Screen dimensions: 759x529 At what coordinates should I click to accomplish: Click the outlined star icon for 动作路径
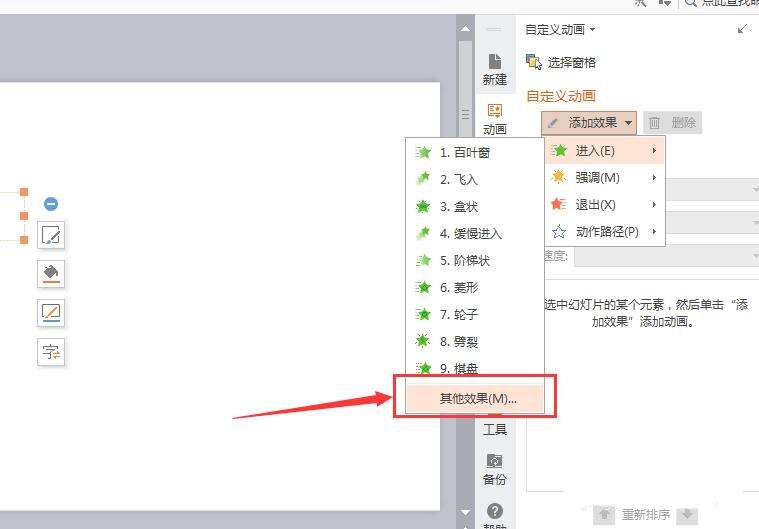559,231
